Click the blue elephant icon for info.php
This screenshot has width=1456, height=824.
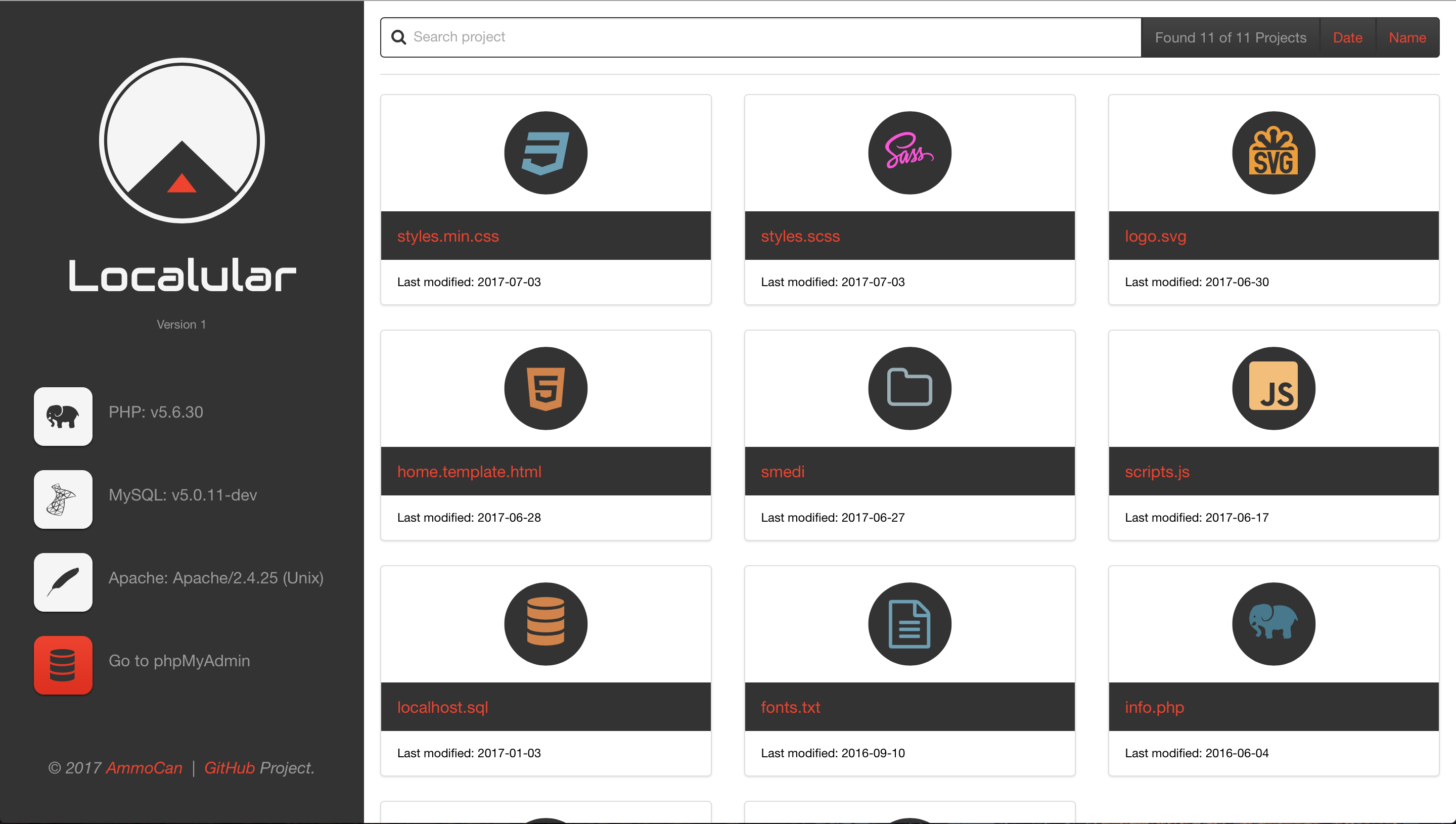click(x=1273, y=624)
